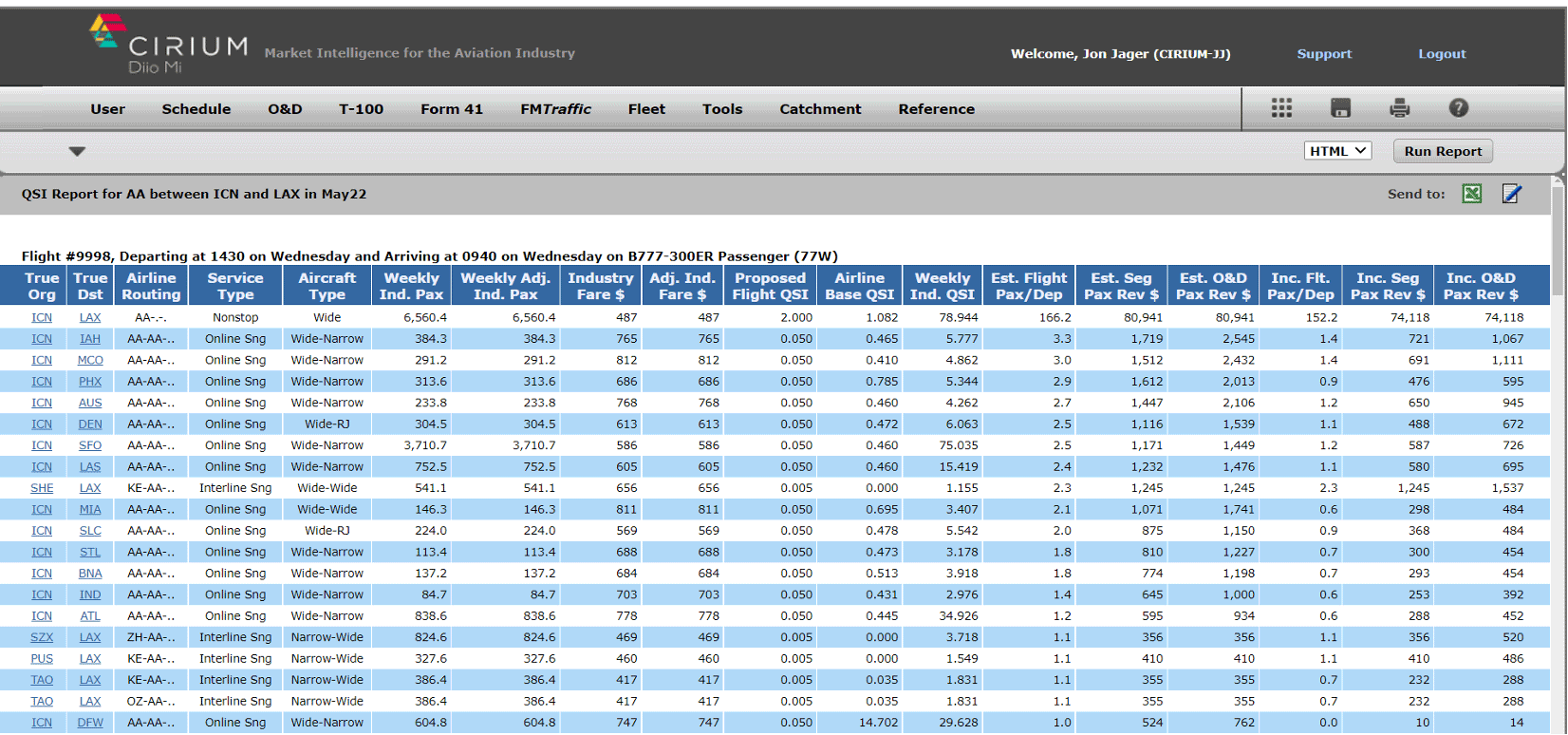The image size is (1568, 735).
Task: Send report to Excel icon
Action: [1471, 194]
